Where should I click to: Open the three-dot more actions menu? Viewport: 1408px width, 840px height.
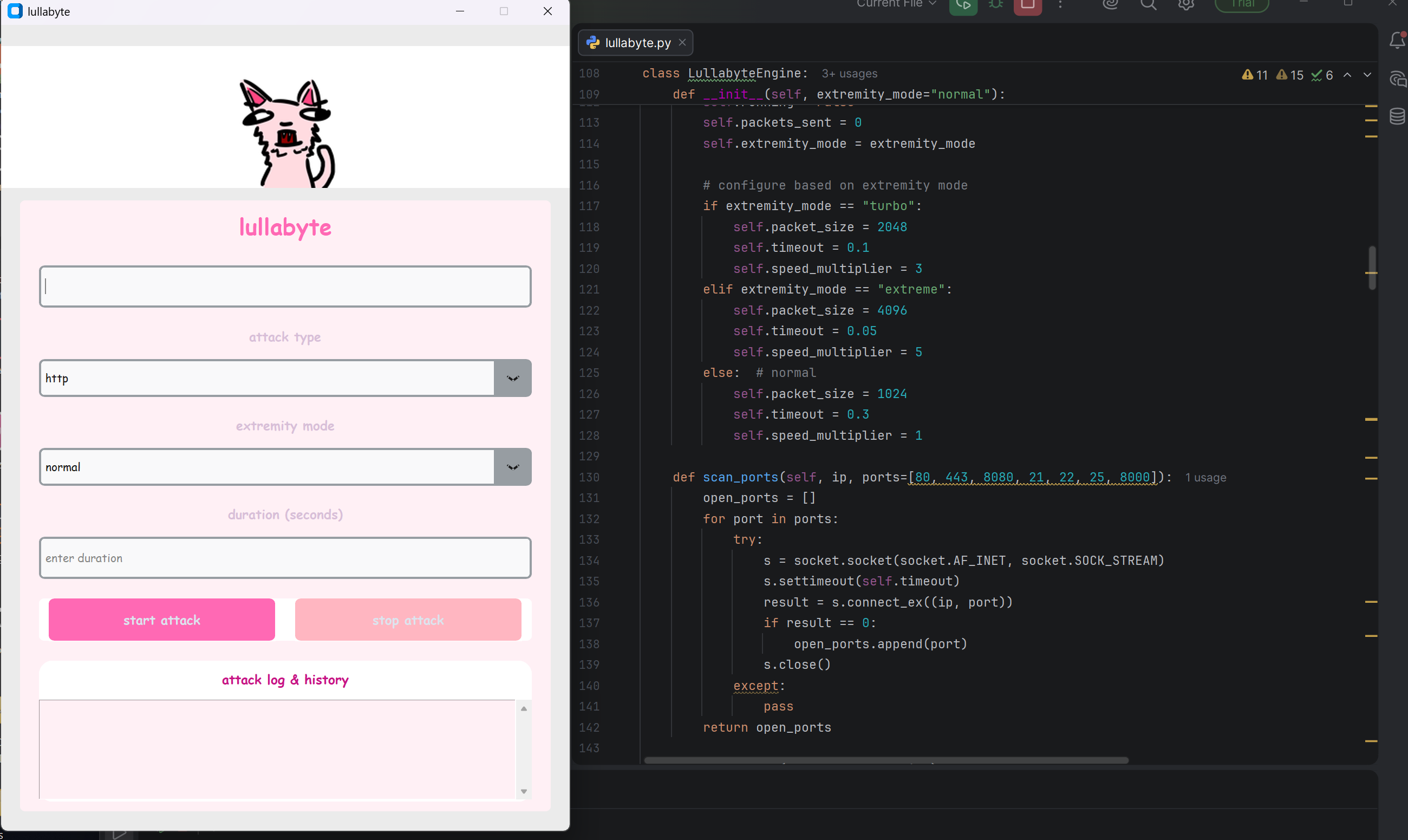point(1060,4)
